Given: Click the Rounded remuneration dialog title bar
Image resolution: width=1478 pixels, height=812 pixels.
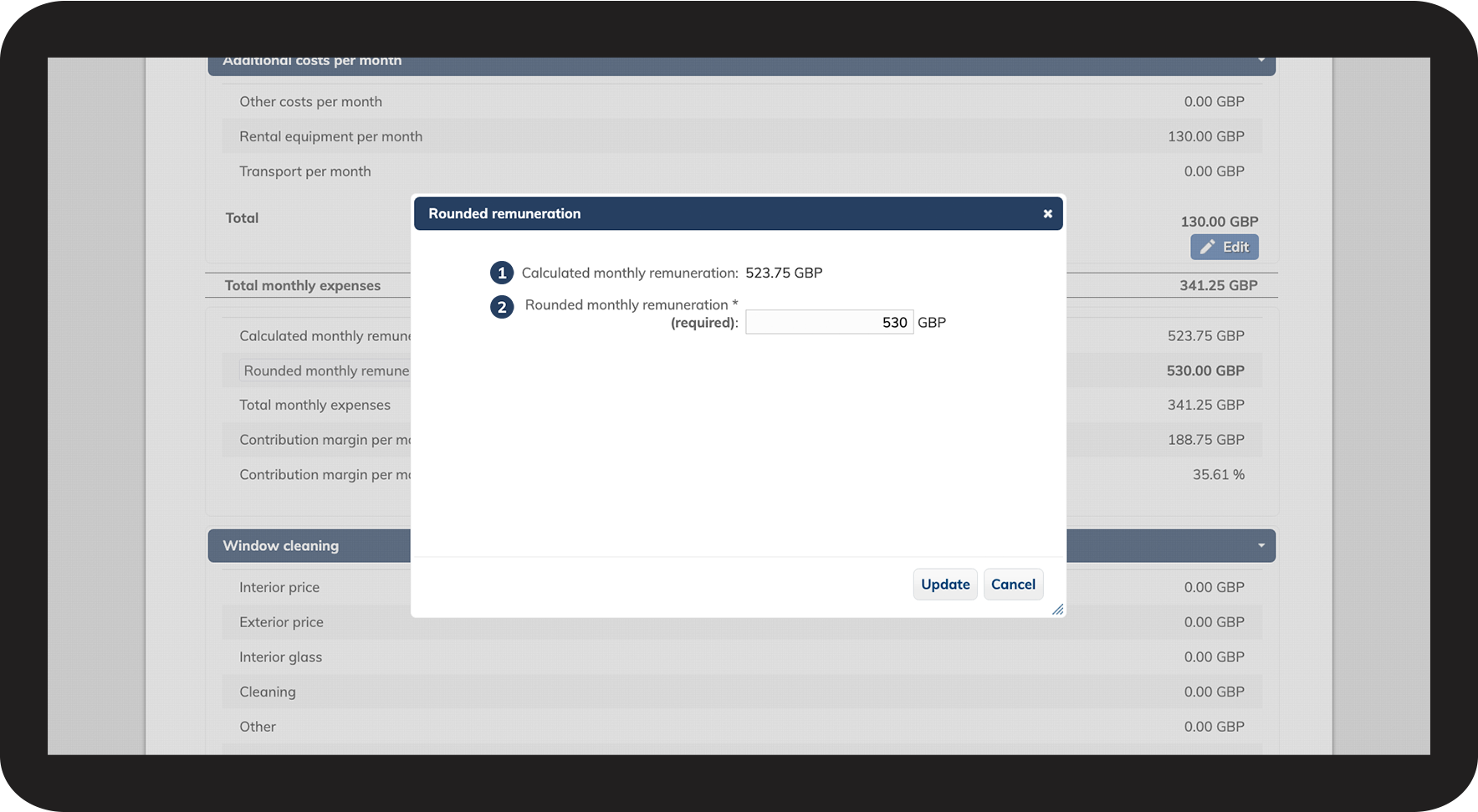Looking at the screenshot, I should click(x=738, y=214).
